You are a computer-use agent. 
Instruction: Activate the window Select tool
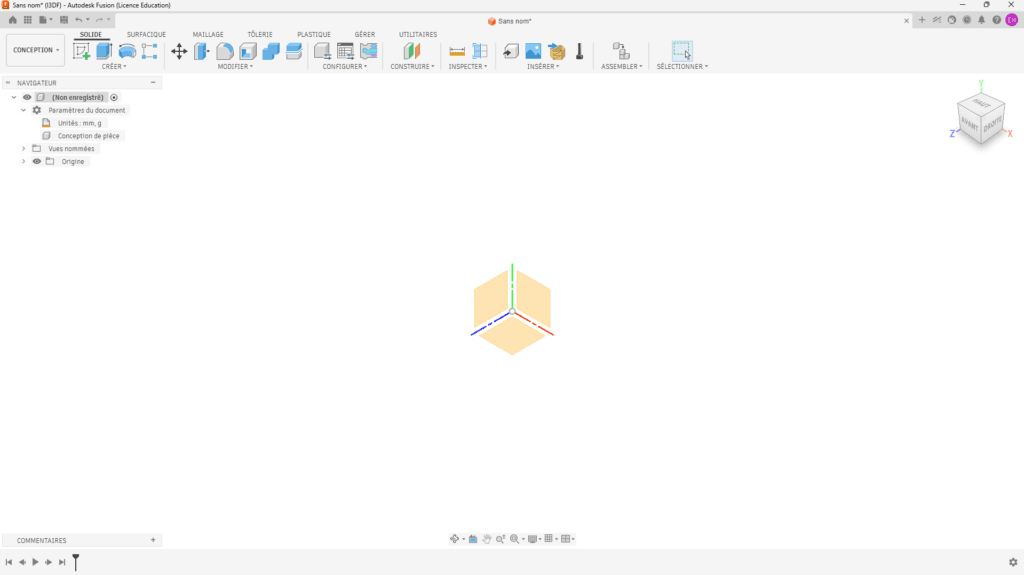(682, 51)
